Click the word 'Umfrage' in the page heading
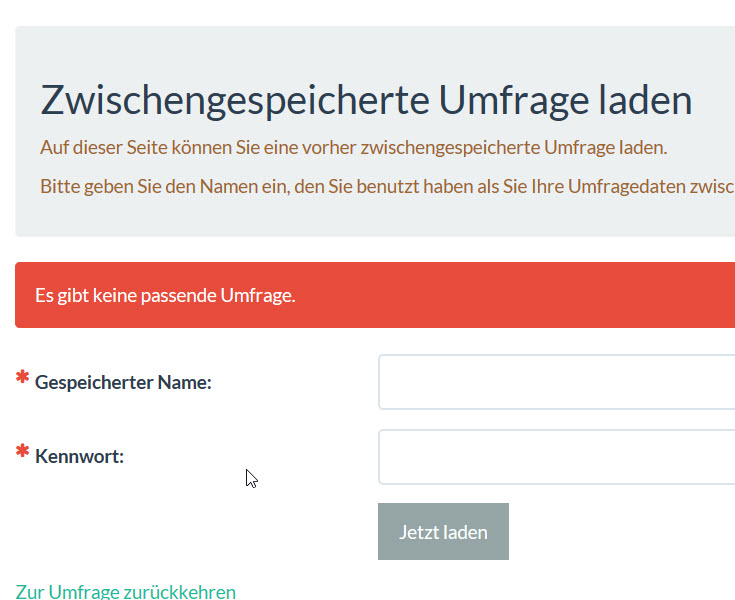This screenshot has width=735, height=600. [514, 101]
